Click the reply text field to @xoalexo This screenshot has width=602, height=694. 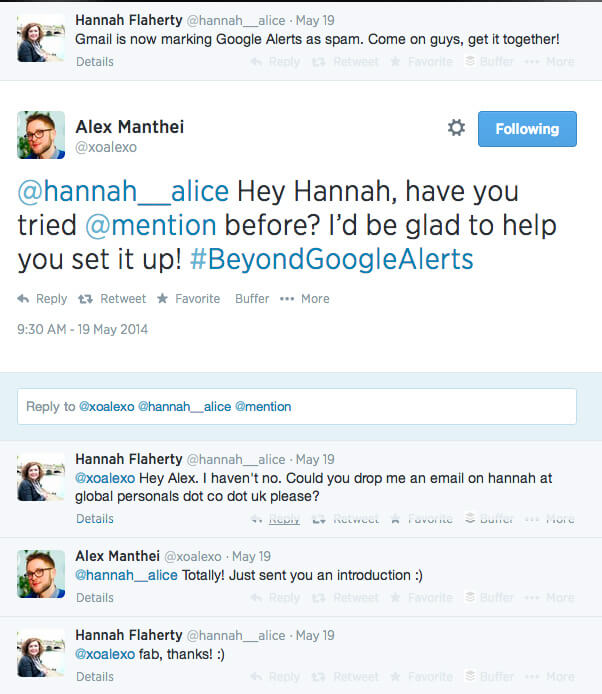point(297,407)
